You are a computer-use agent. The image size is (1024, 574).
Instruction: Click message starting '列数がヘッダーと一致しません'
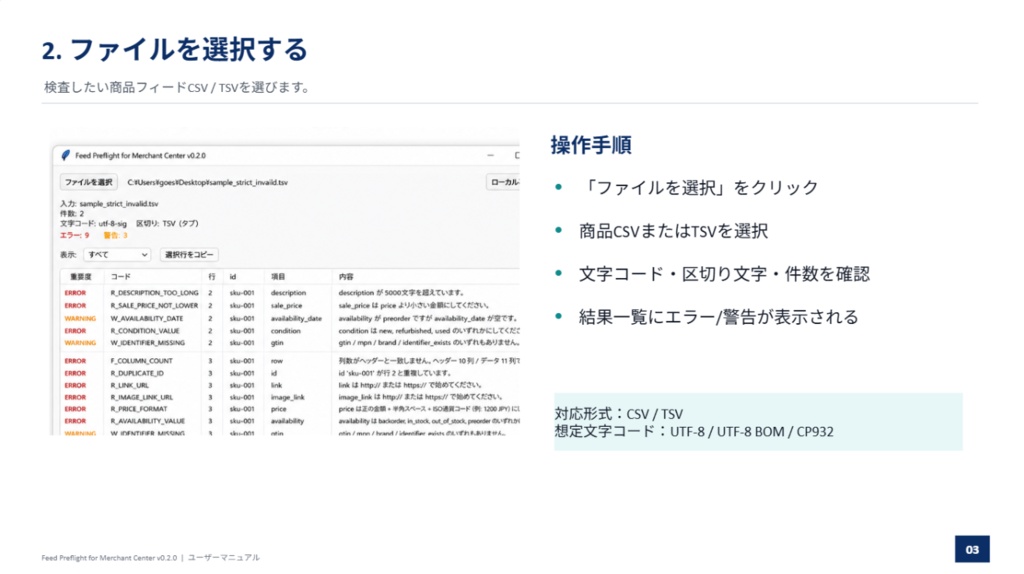[x=429, y=361]
